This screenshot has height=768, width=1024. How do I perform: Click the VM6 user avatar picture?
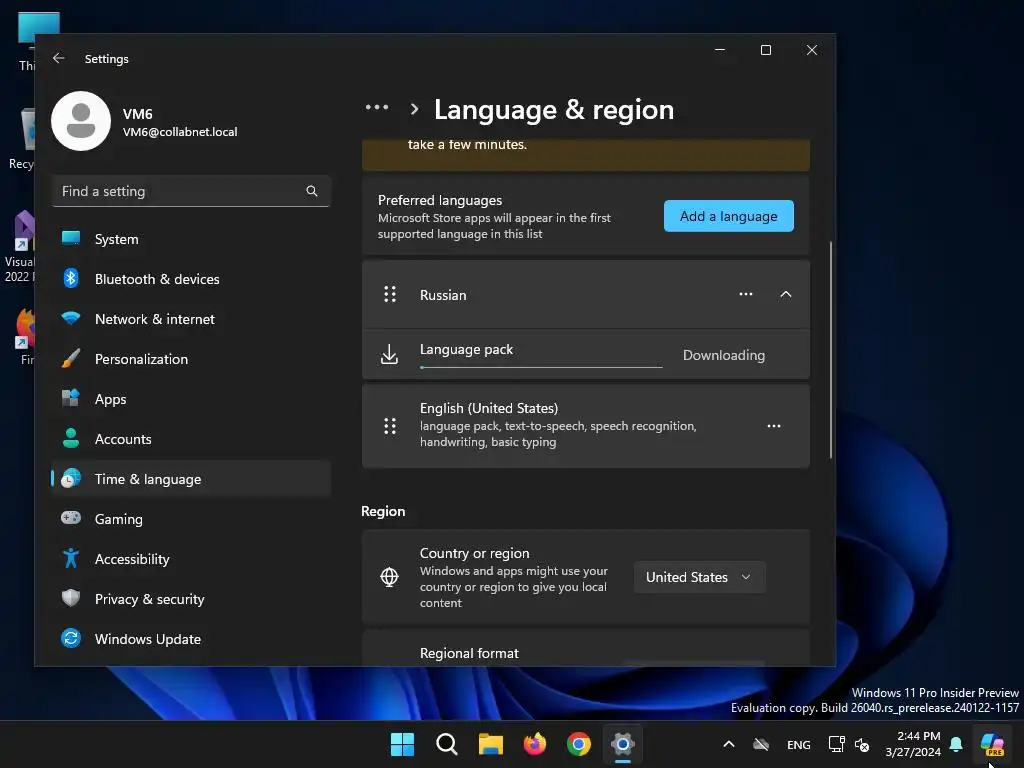(81, 121)
